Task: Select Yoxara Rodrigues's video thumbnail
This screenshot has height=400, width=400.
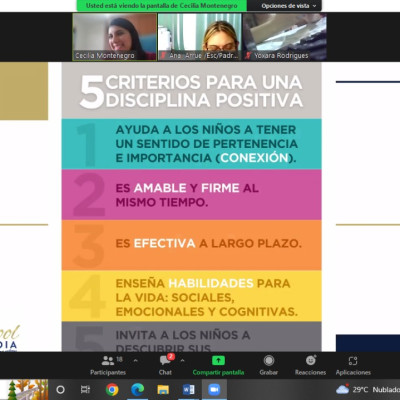Action: point(285,37)
